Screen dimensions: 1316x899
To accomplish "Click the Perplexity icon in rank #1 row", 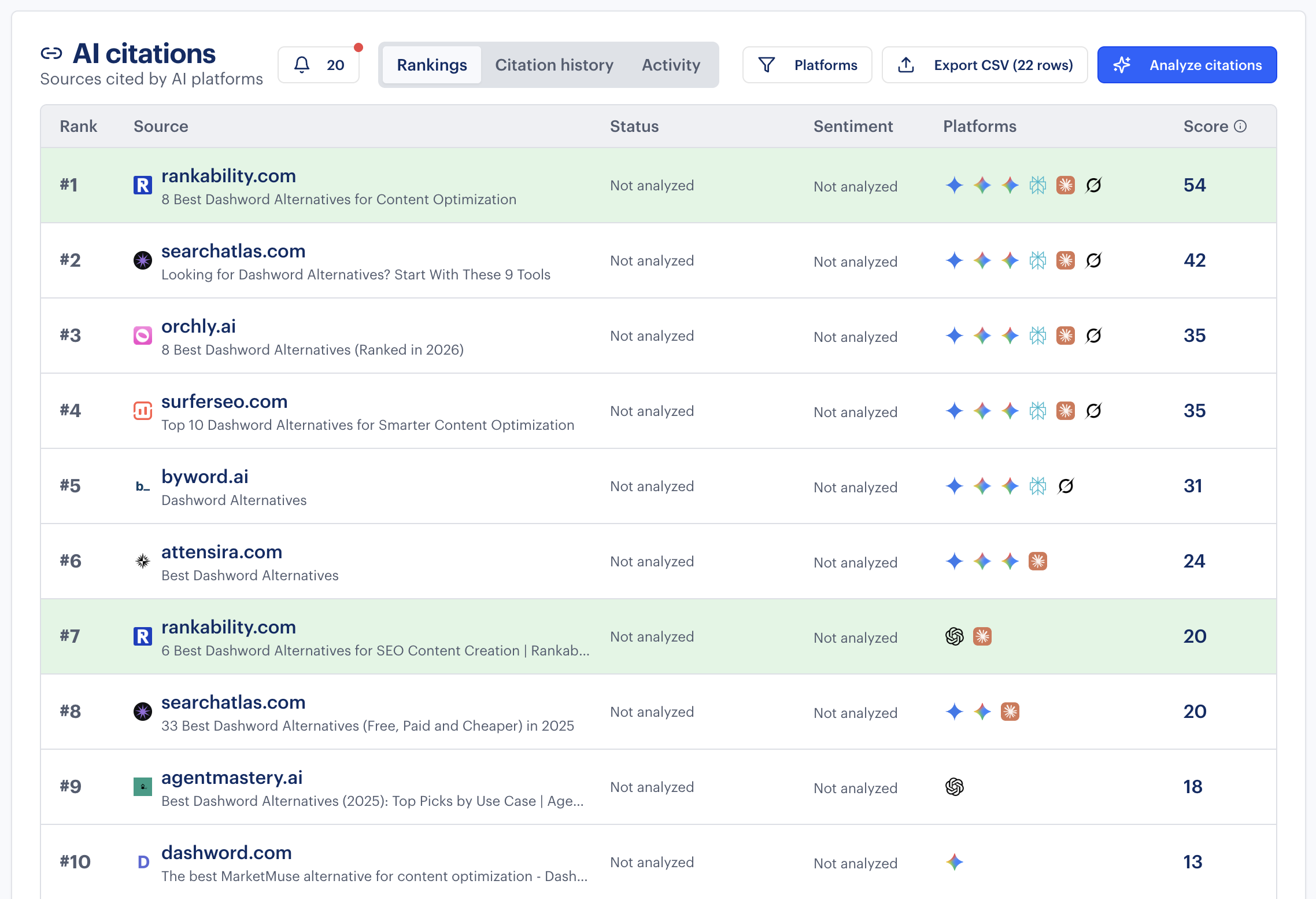I will tap(1038, 185).
